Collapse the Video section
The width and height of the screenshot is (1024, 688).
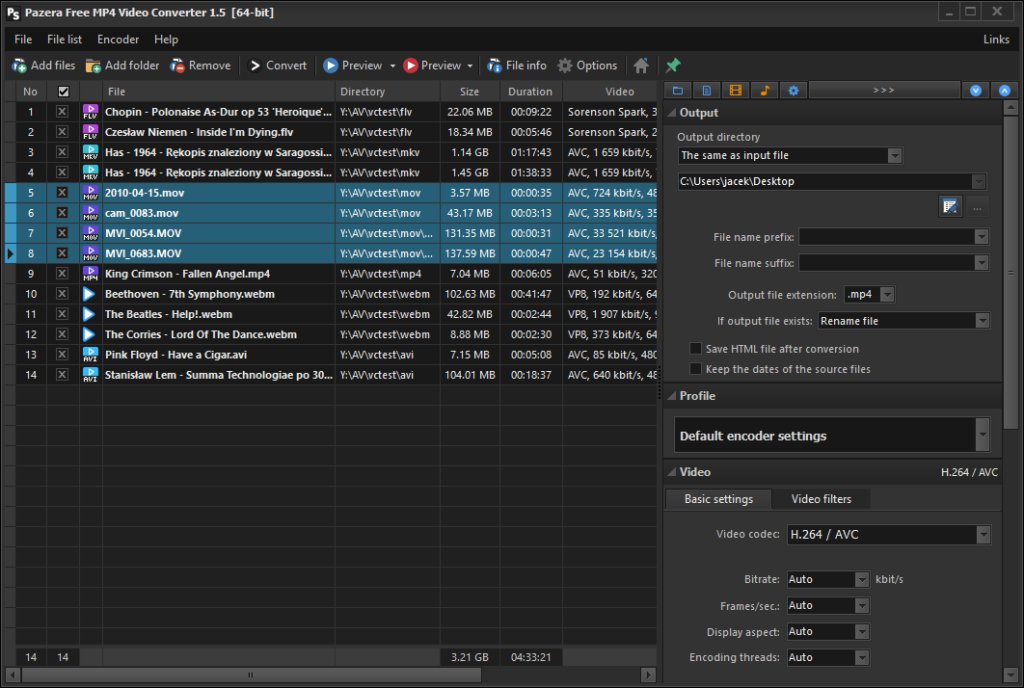[x=671, y=472]
